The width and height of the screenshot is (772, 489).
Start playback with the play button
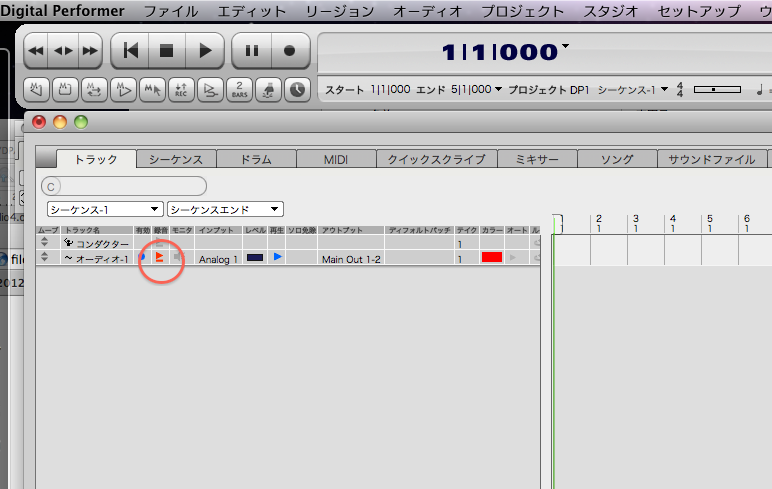[x=204, y=51]
